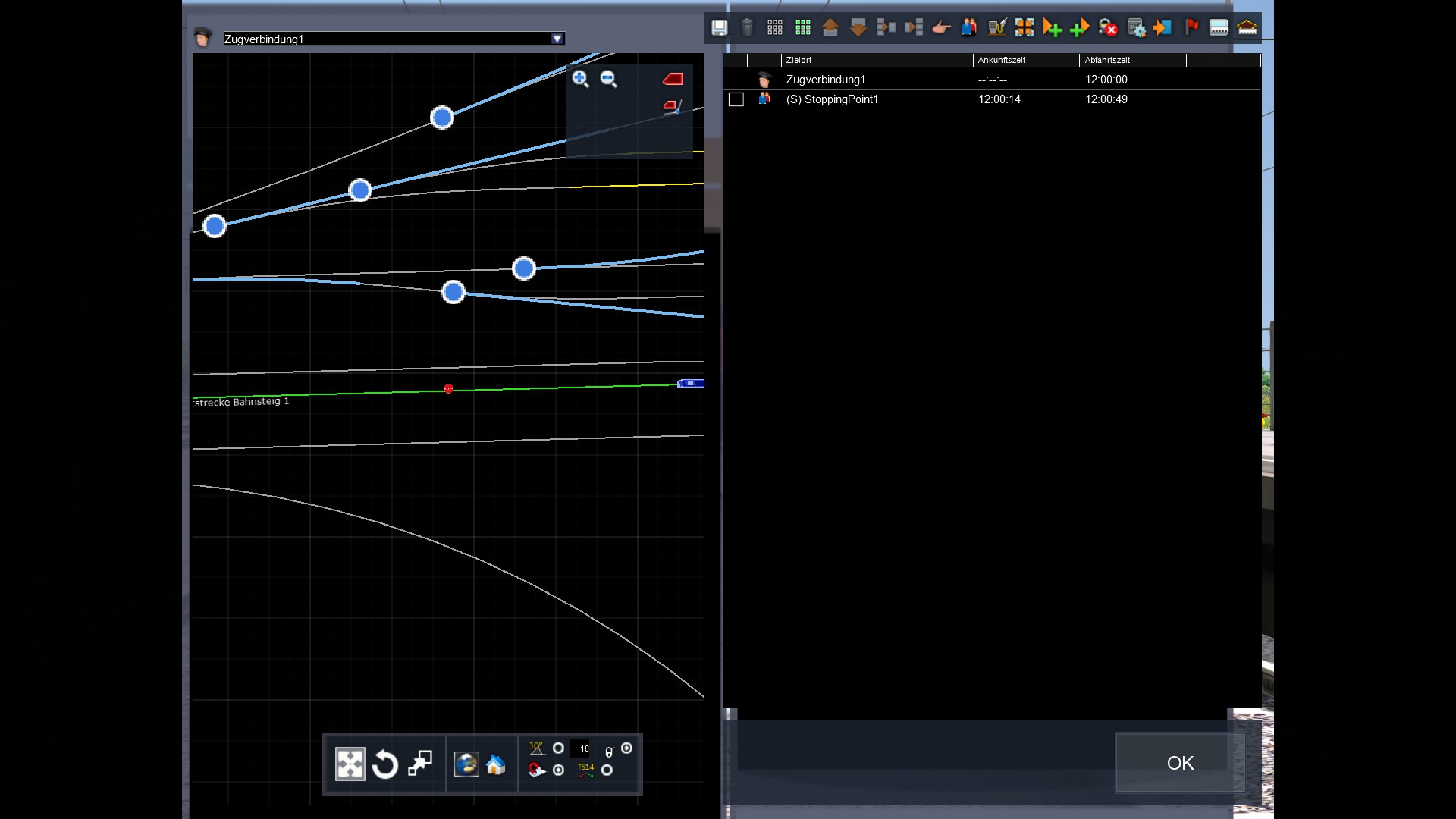Toggle the 30° angle snap radio button
The width and height of the screenshot is (1456, 819).
[558, 748]
